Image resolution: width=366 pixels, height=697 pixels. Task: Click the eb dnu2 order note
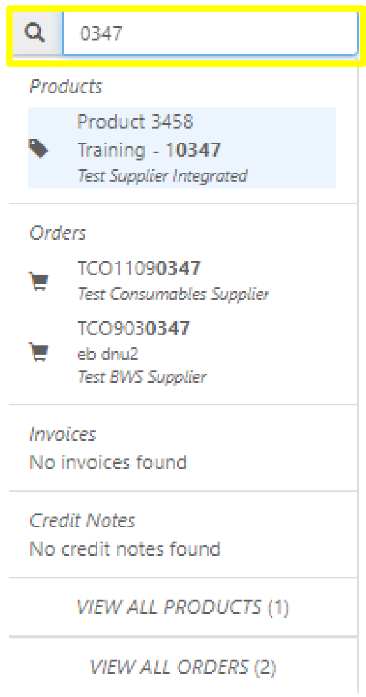point(108,354)
